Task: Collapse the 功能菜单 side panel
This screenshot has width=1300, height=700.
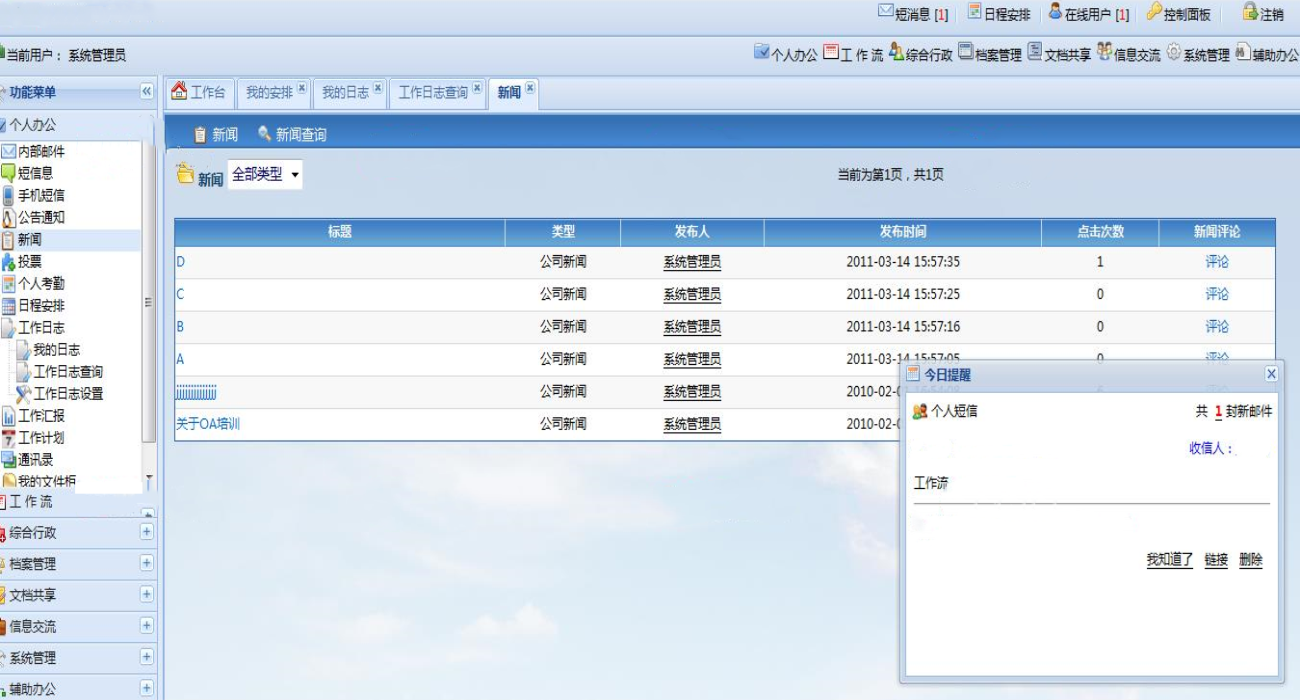Action: click(147, 92)
